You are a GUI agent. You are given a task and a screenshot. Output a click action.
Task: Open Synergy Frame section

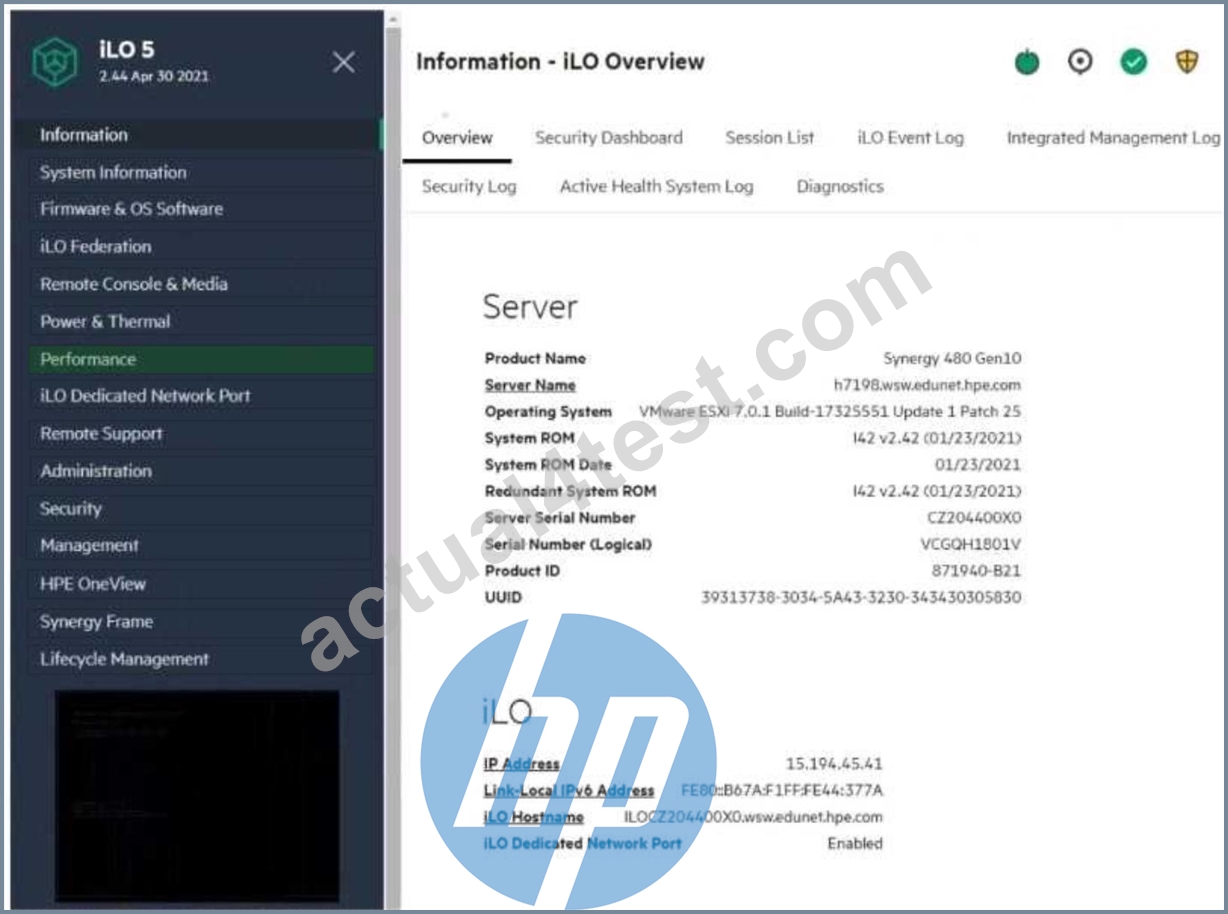[203, 621]
